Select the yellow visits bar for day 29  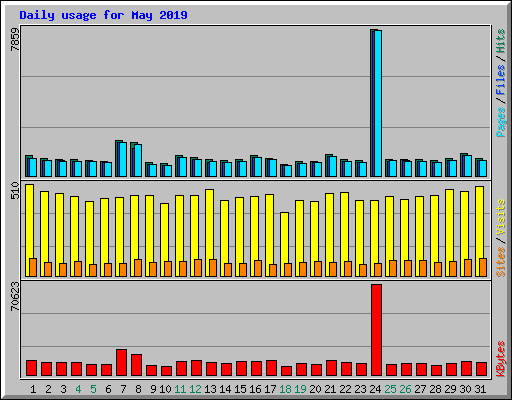[449, 233]
